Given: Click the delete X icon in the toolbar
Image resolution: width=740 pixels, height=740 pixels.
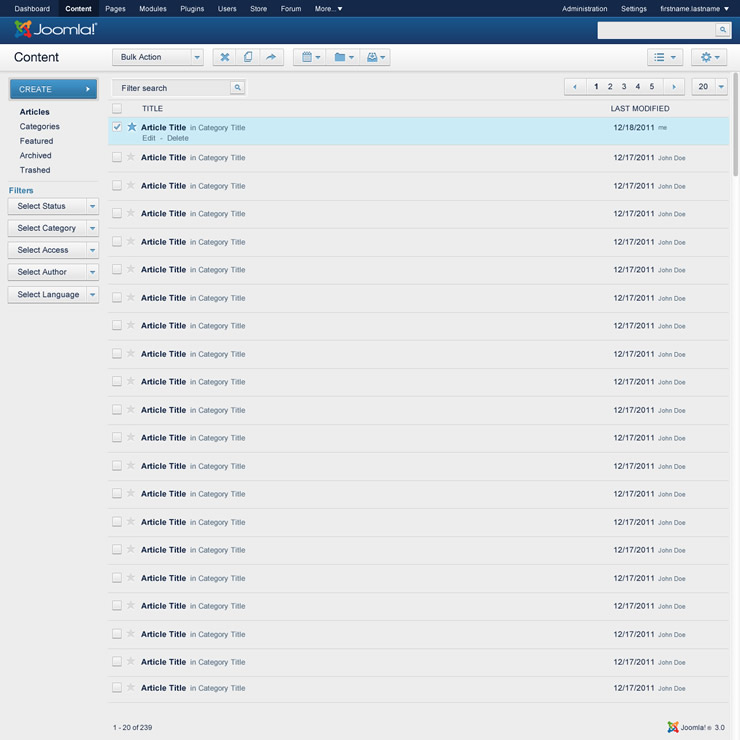Looking at the screenshot, I should (x=225, y=57).
